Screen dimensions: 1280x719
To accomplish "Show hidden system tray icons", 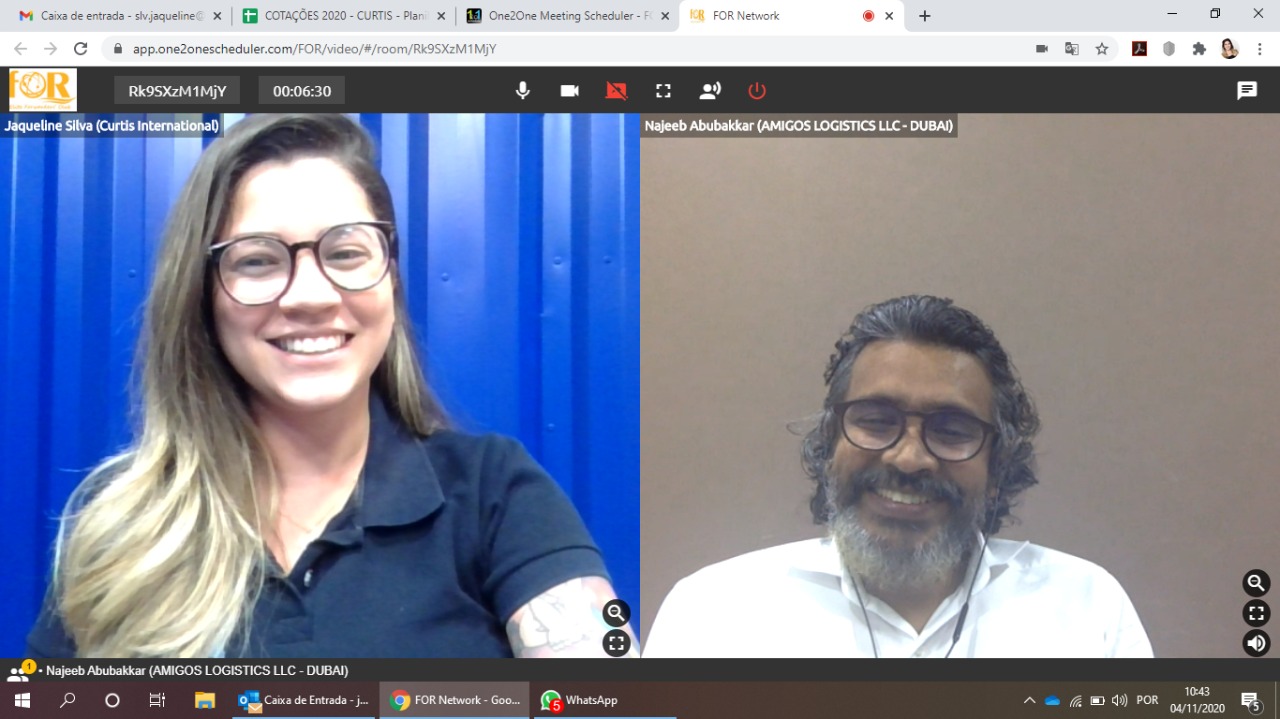I will (1029, 700).
